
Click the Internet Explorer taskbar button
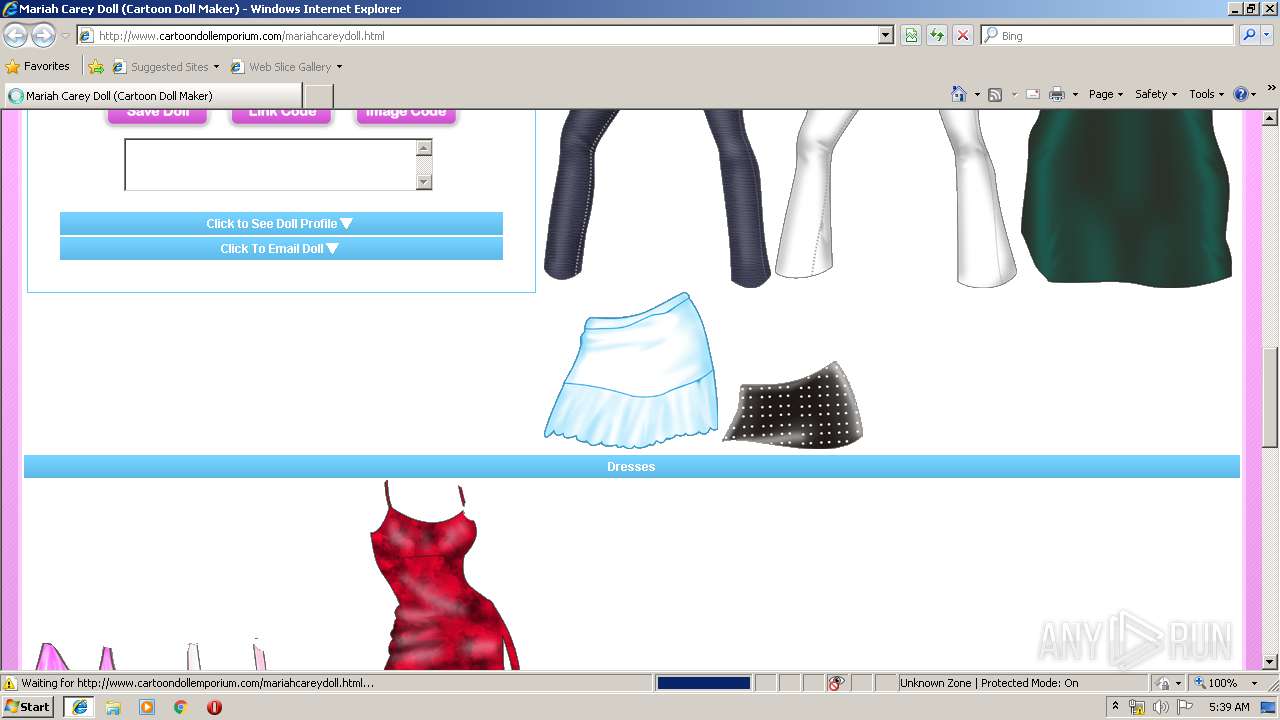79,707
